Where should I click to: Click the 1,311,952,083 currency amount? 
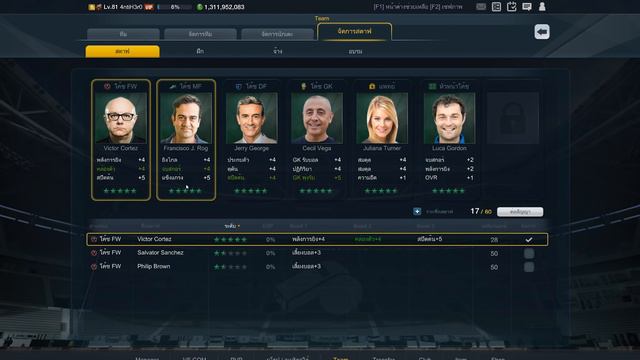point(224,7)
